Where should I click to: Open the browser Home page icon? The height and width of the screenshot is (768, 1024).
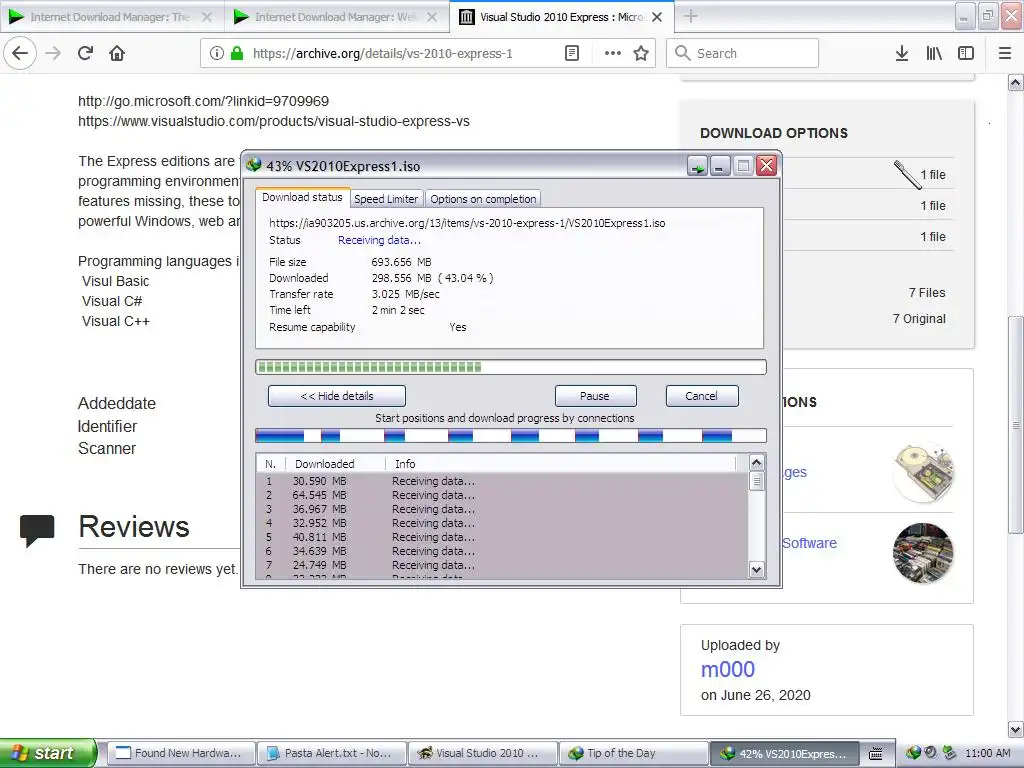point(117,53)
